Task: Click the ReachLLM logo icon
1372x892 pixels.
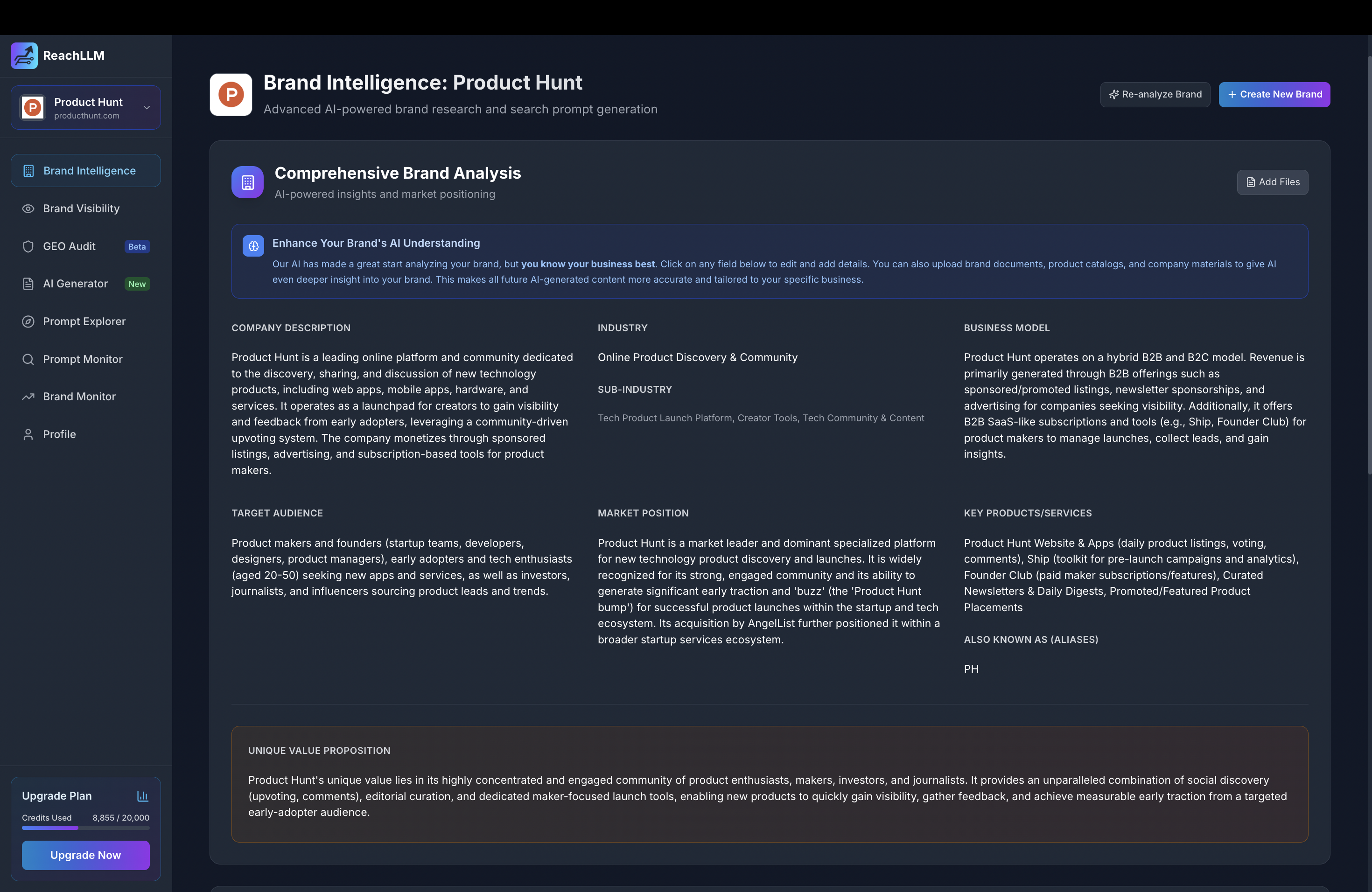Action: coord(24,56)
